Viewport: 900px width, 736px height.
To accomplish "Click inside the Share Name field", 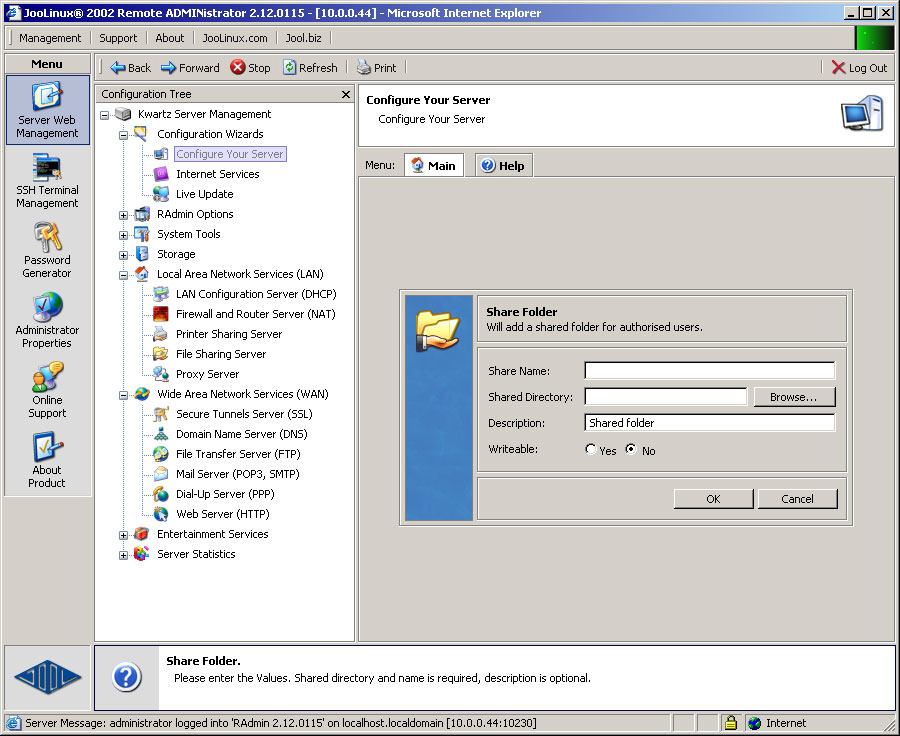I will pos(709,370).
